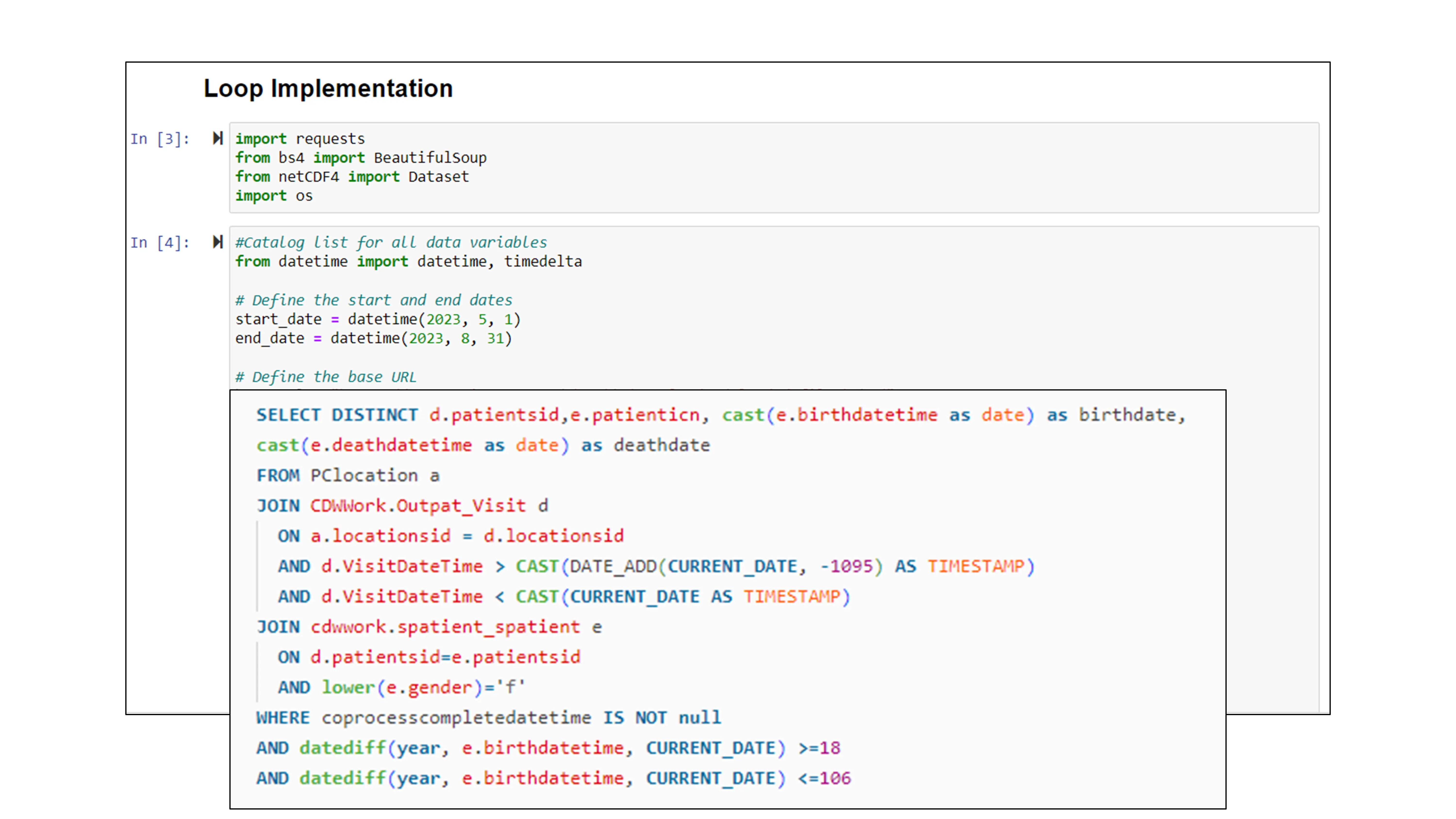
Task: Click the 'WHERE coprocesscompletedatetime IS NOT null' line
Action: click(x=489, y=718)
